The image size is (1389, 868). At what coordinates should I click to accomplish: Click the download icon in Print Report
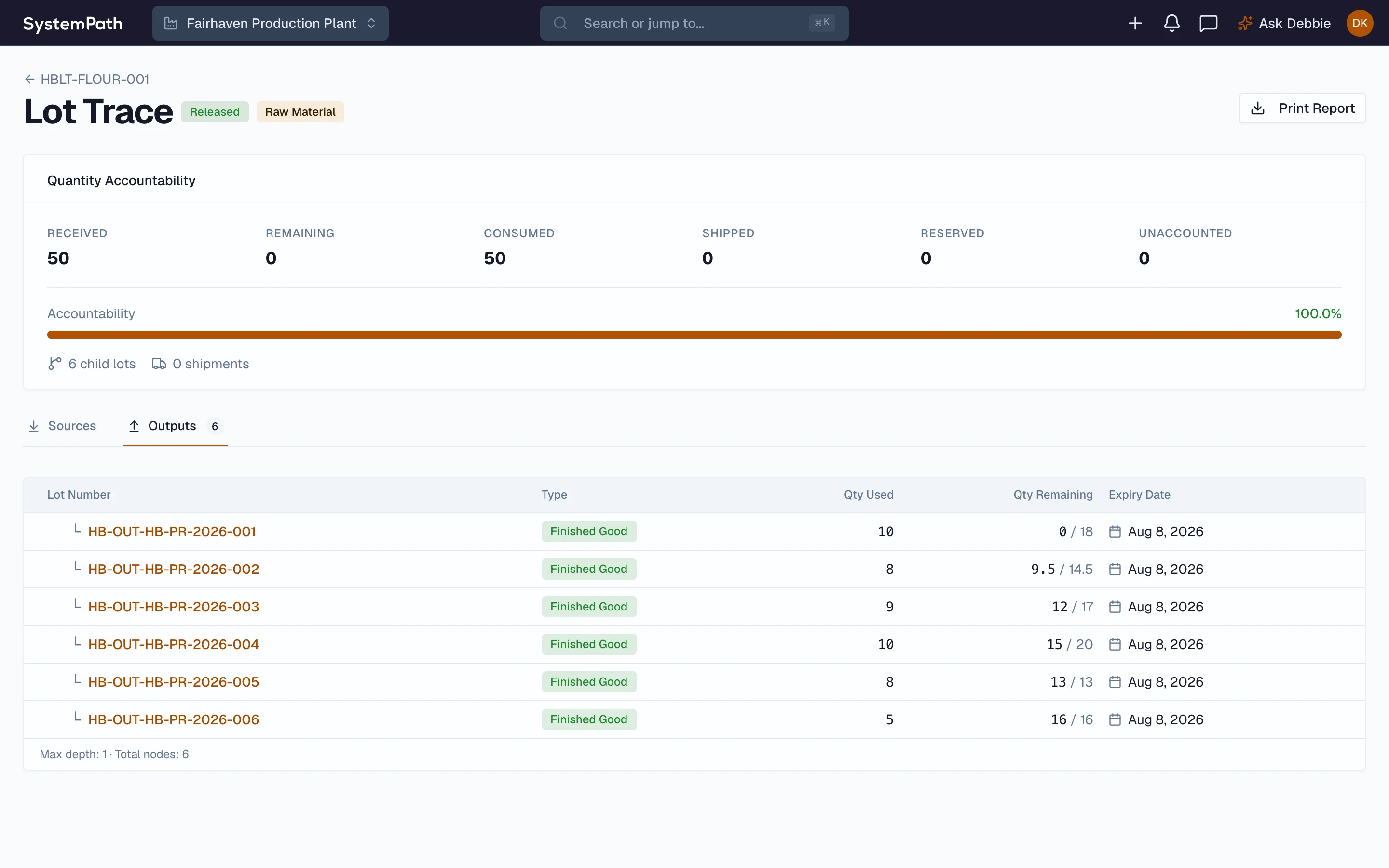click(1257, 108)
